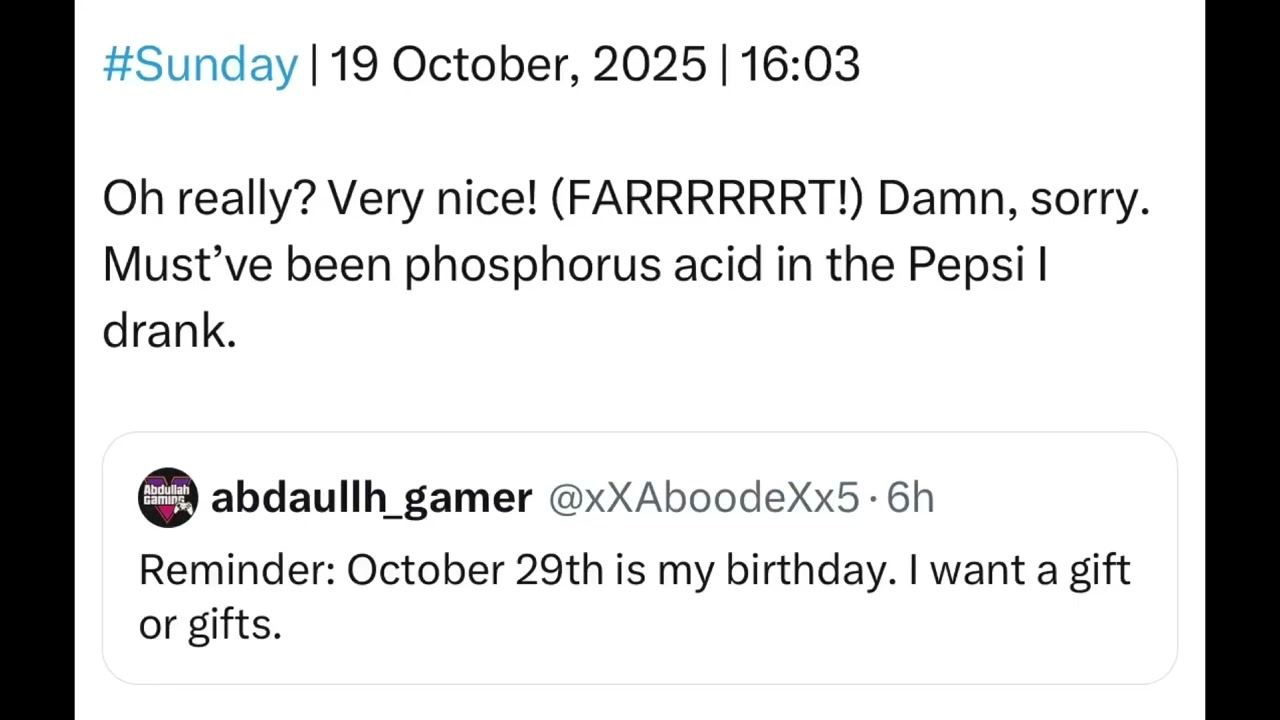Viewport: 1280px width, 720px height.
Task: Click the Abdullah Gaming profile avatar
Action: [x=168, y=497]
